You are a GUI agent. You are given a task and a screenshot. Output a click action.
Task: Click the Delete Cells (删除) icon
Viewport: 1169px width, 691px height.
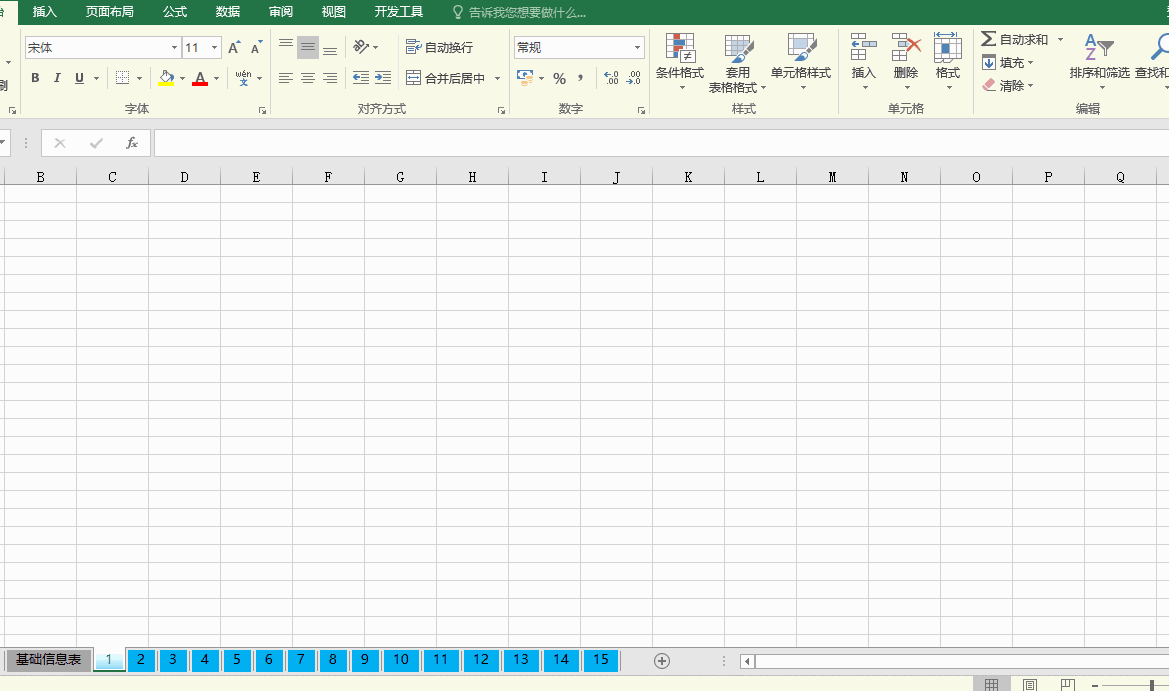(x=906, y=48)
